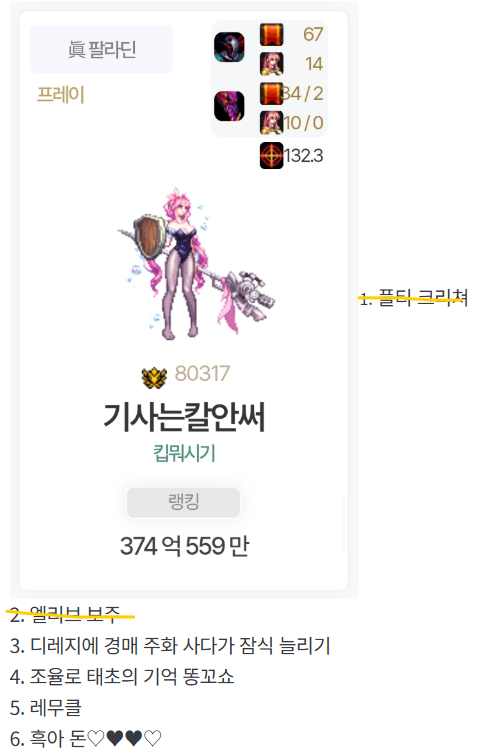Click the pink-haired paladin character sprite
The image size is (481, 754).
pyautogui.click(x=196, y=264)
